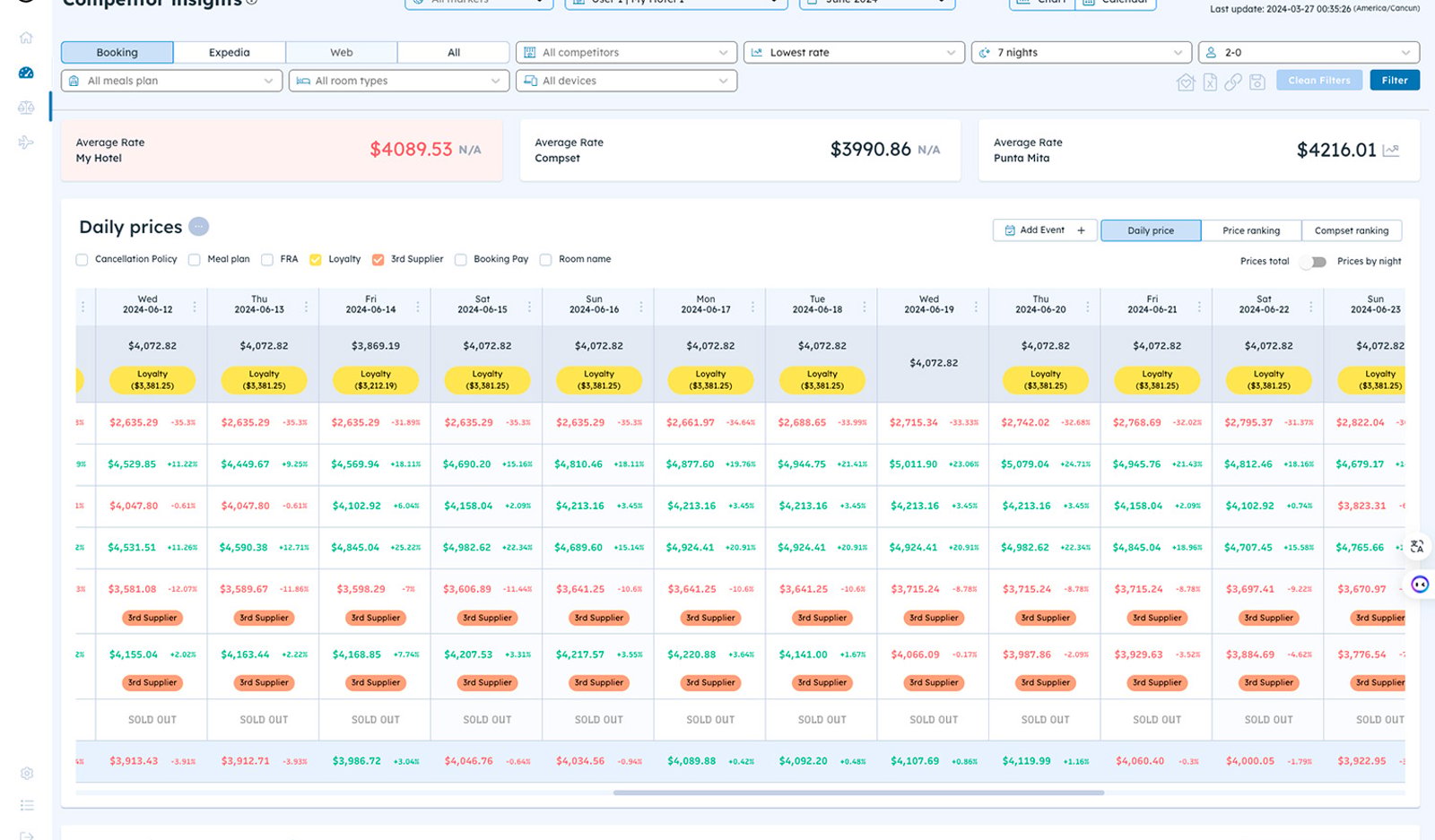Enable the Meal plan checkbox
The image size is (1435, 840).
[194, 260]
